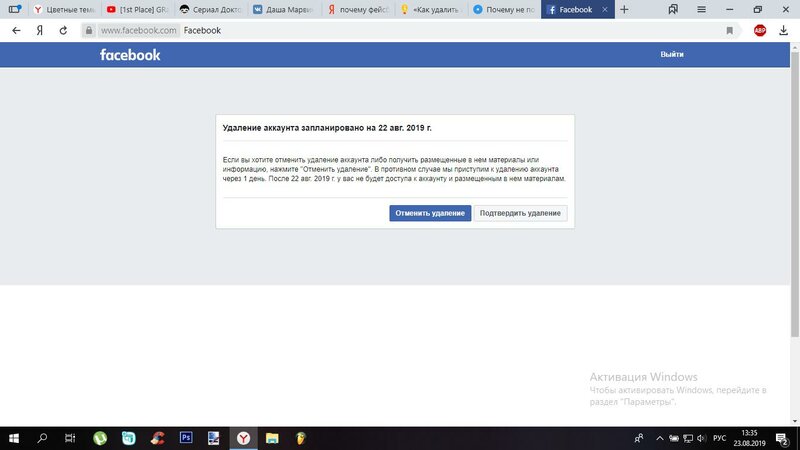Open the notification center icon

782,438
